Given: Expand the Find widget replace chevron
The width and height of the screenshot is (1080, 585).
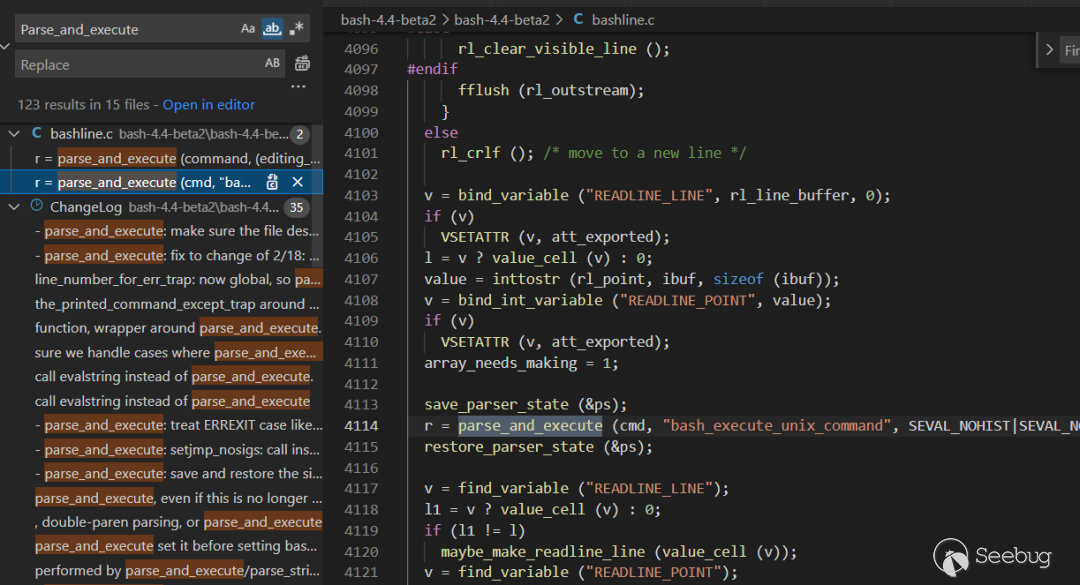Looking at the screenshot, I should pyautogui.click(x=1048, y=50).
